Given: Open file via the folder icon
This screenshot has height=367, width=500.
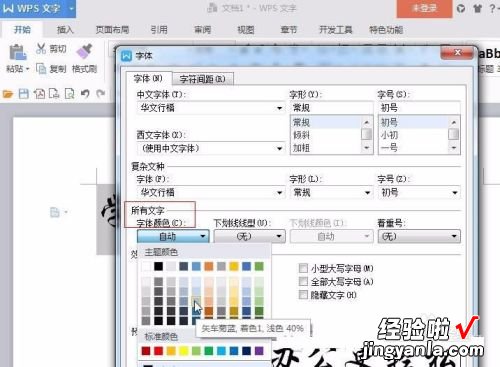Looking at the screenshot, I should 8,94.
